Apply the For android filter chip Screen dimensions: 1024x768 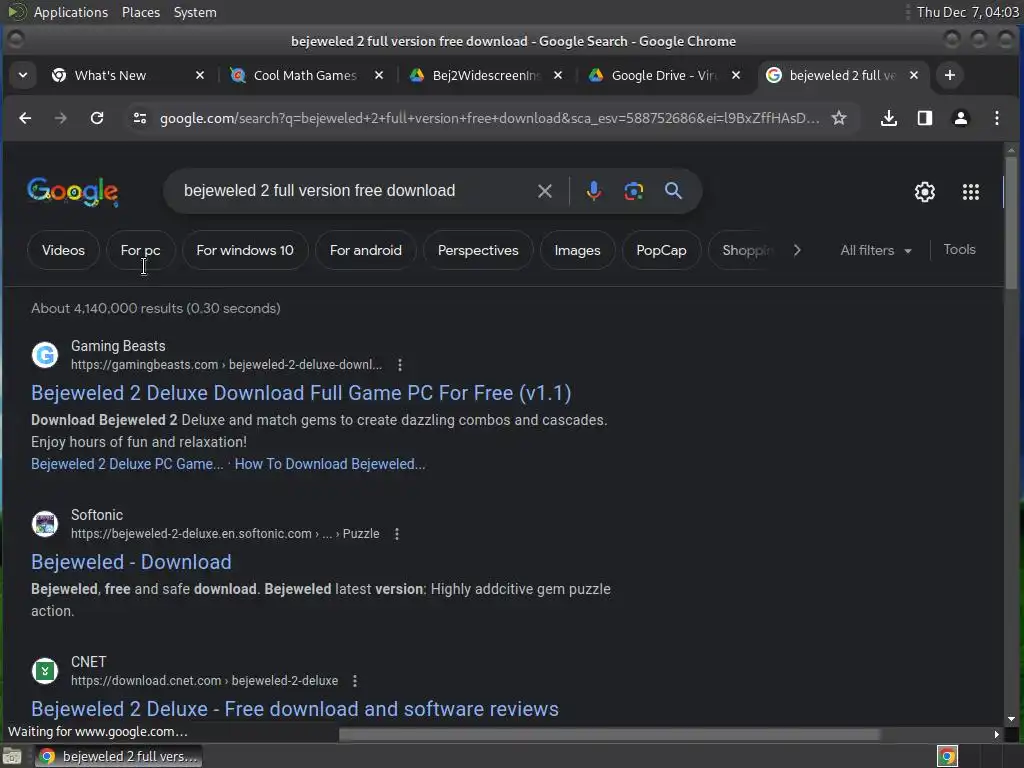click(366, 250)
